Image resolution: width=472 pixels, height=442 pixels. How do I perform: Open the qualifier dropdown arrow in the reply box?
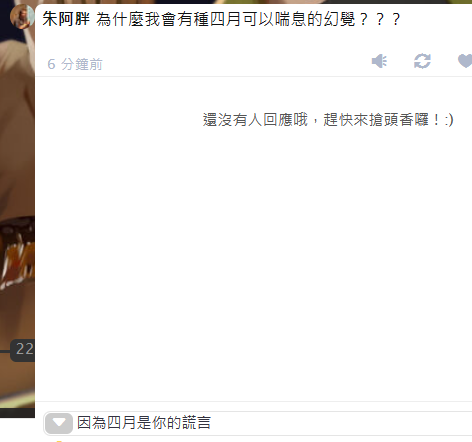click(59, 423)
